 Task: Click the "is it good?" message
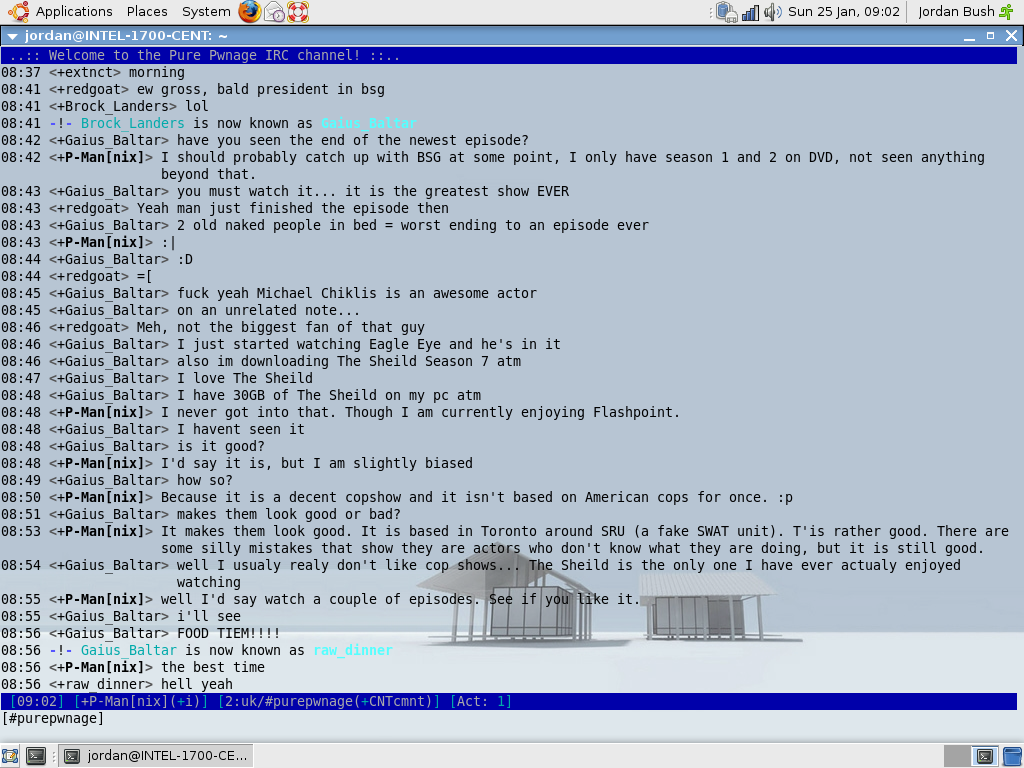coord(221,446)
